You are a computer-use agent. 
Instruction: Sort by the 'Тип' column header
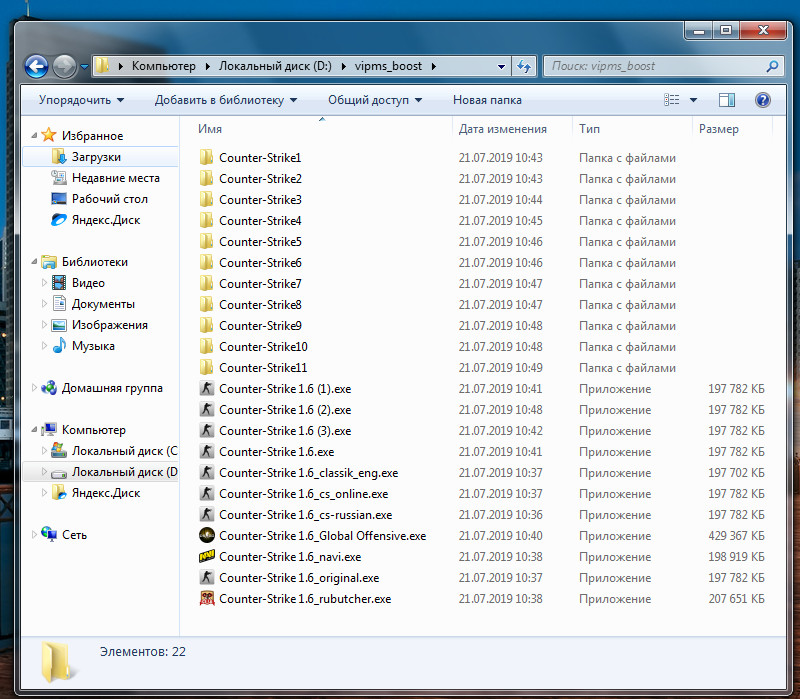589,129
